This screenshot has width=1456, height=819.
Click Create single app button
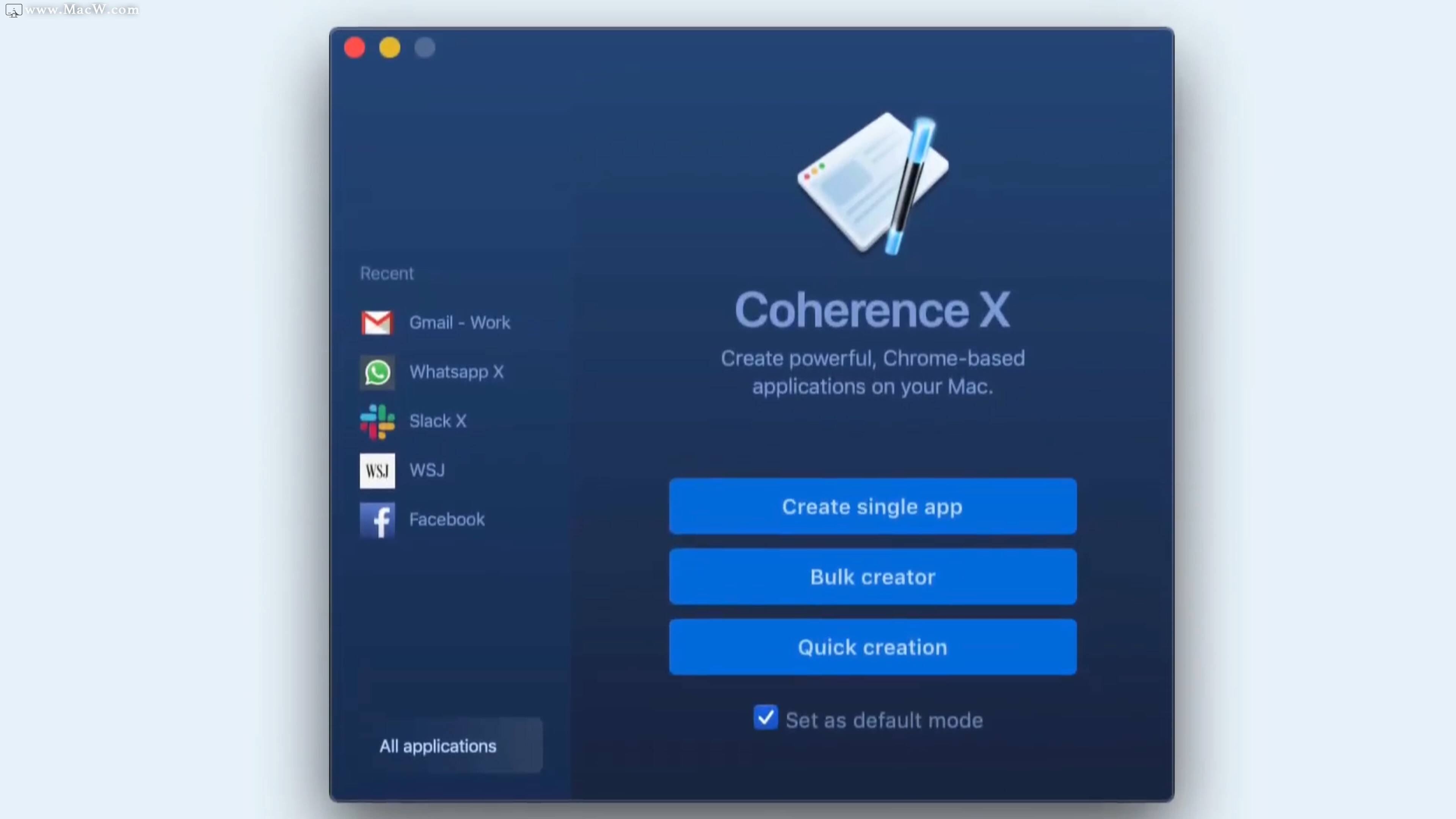(873, 507)
